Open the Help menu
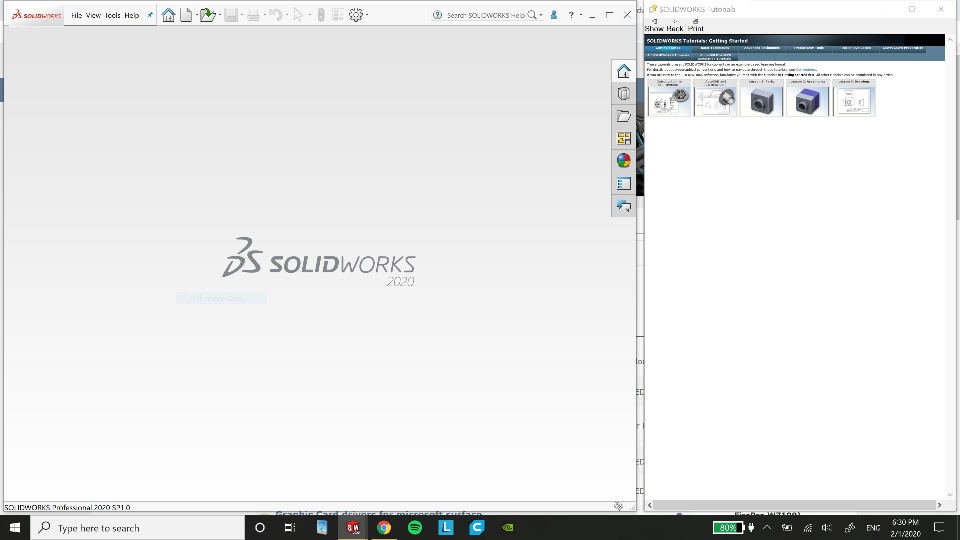Viewport: 960px width, 540px height. pos(132,15)
